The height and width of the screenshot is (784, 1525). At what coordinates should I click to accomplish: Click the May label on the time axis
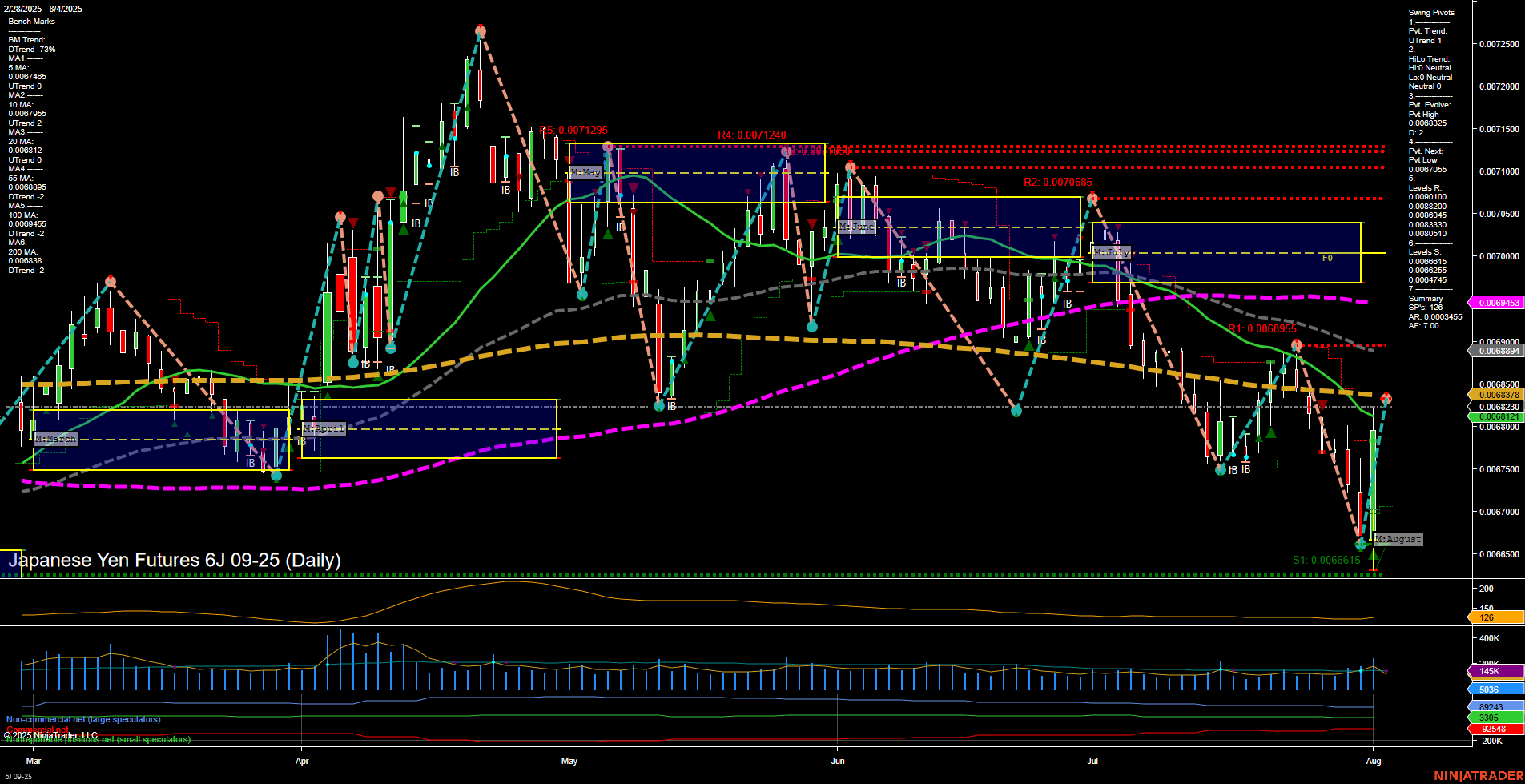[x=569, y=761]
